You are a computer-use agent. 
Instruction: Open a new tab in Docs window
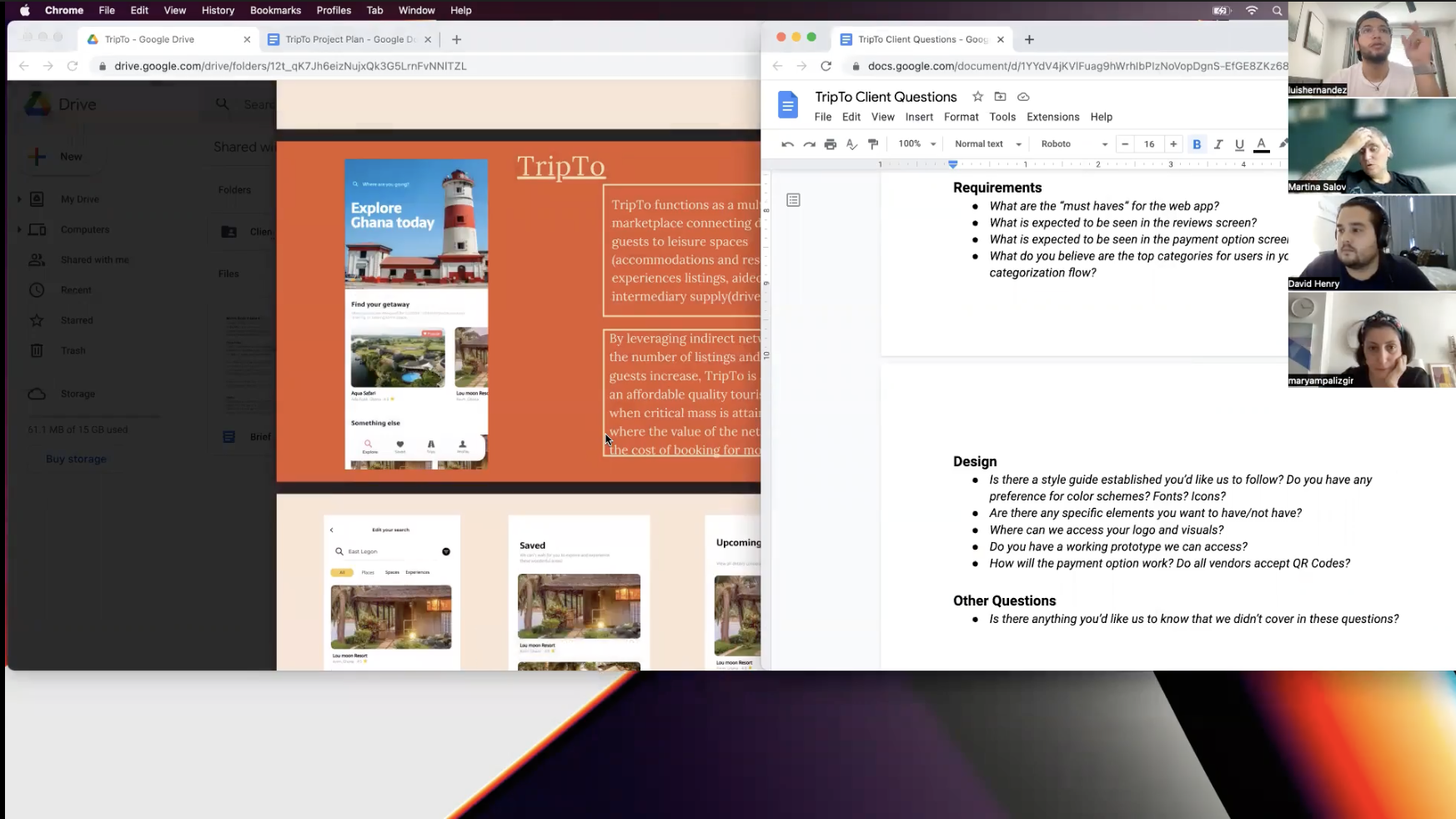click(x=1029, y=39)
